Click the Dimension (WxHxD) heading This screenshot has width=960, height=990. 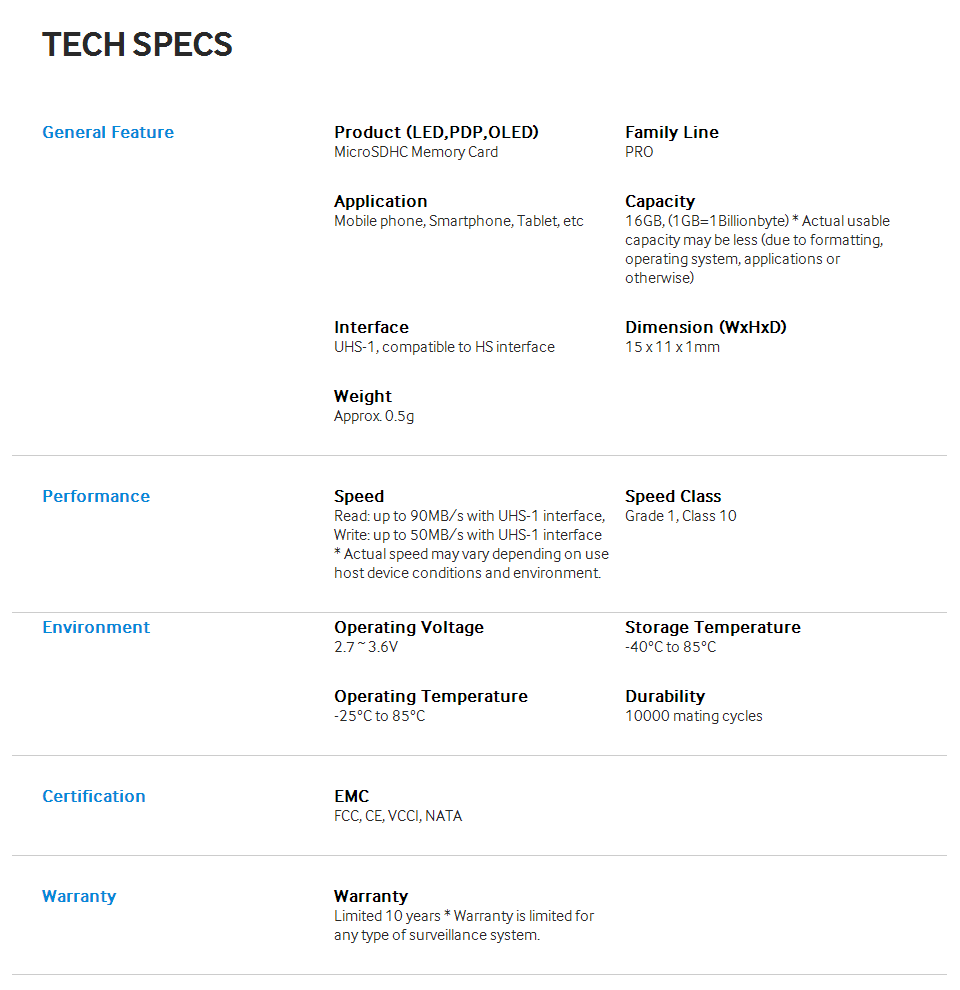click(705, 327)
